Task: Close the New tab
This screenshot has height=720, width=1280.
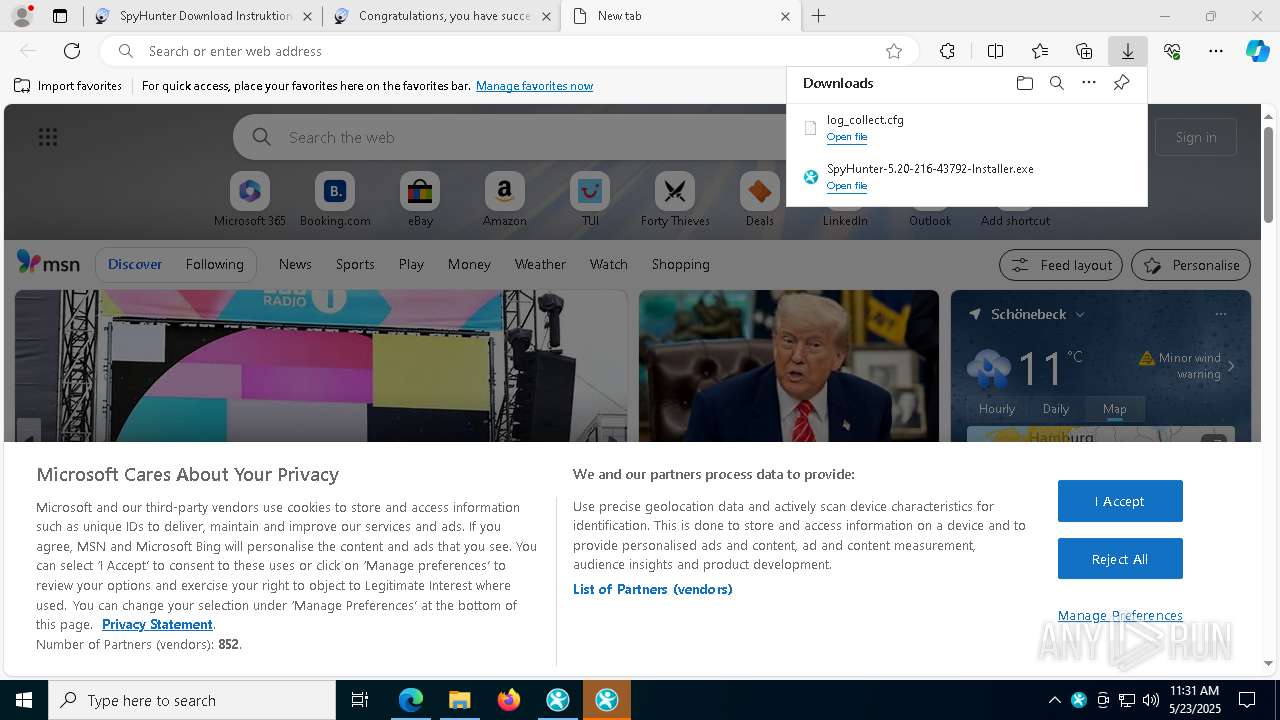Action: pos(785,16)
